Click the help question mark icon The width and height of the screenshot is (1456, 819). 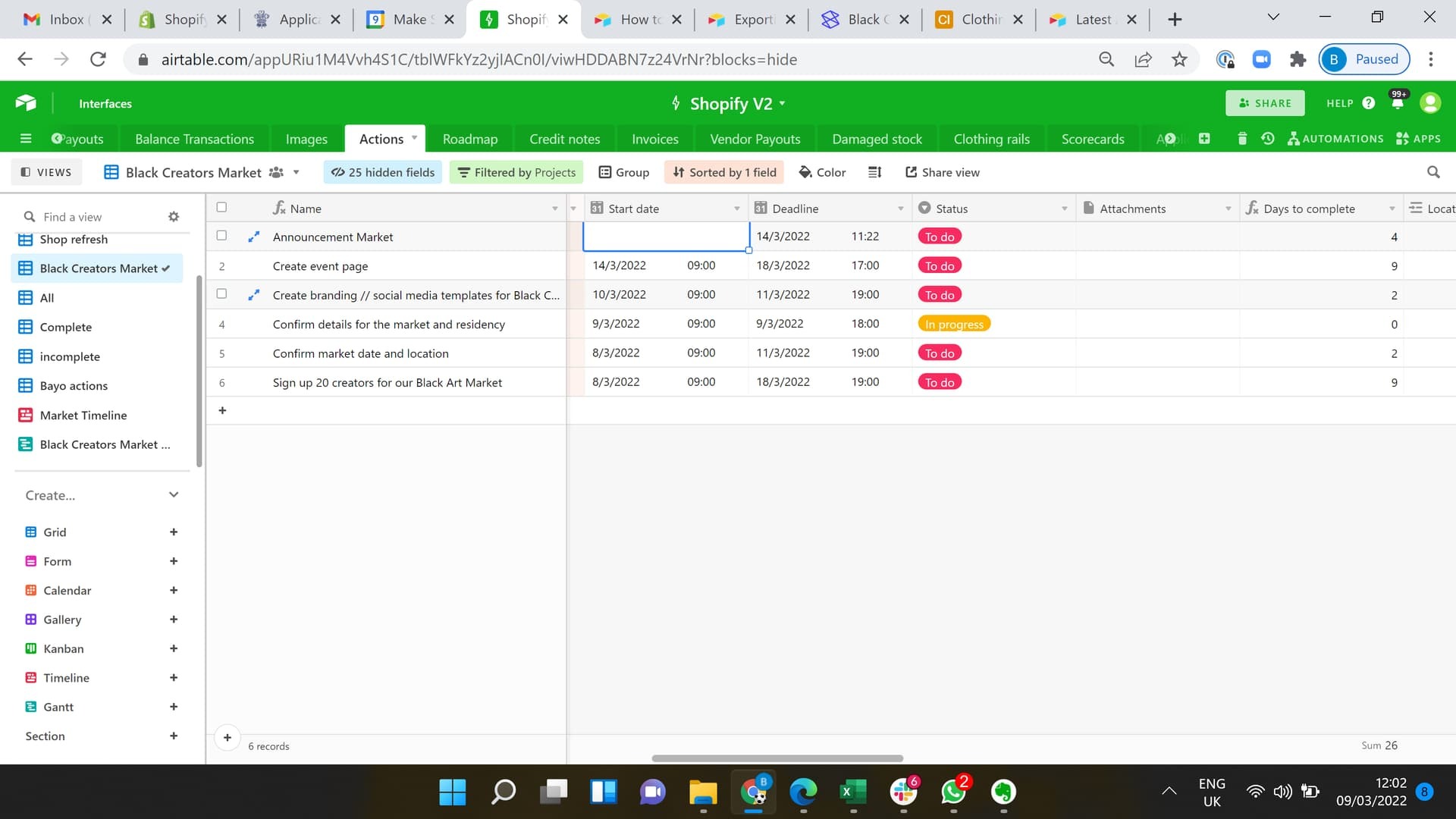tap(1368, 103)
